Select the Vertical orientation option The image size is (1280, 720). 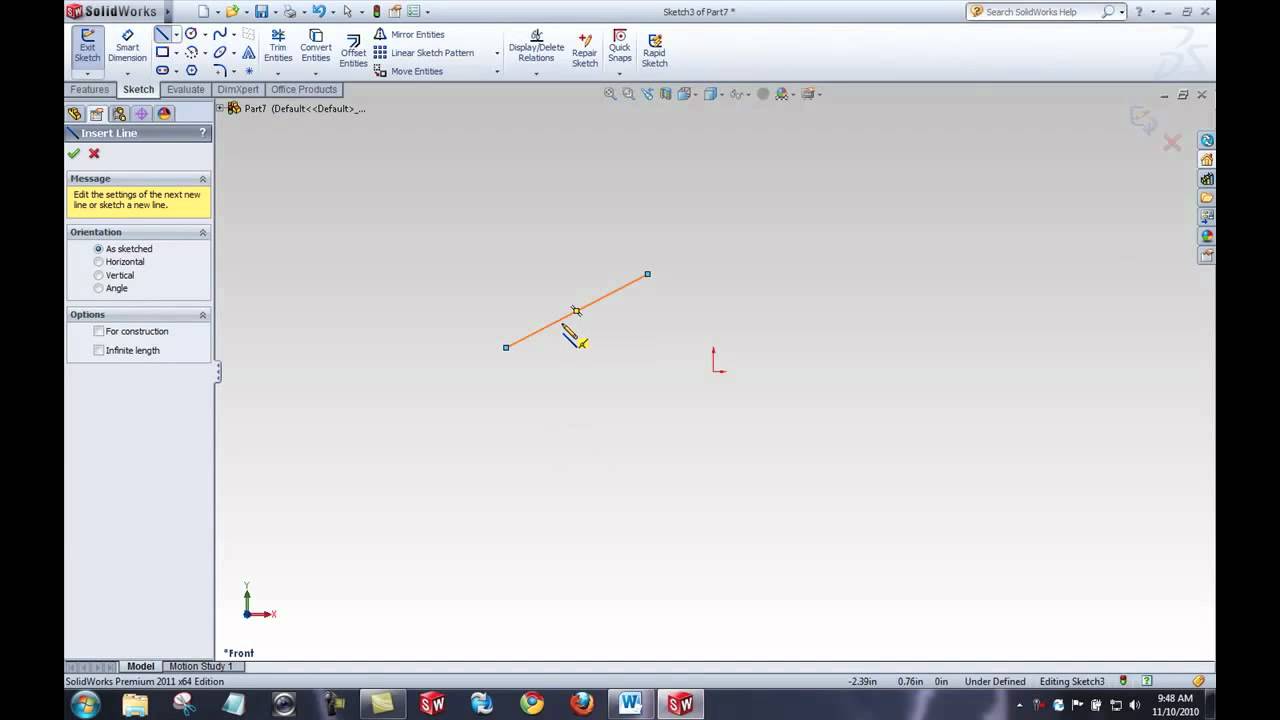tap(98, 275)
